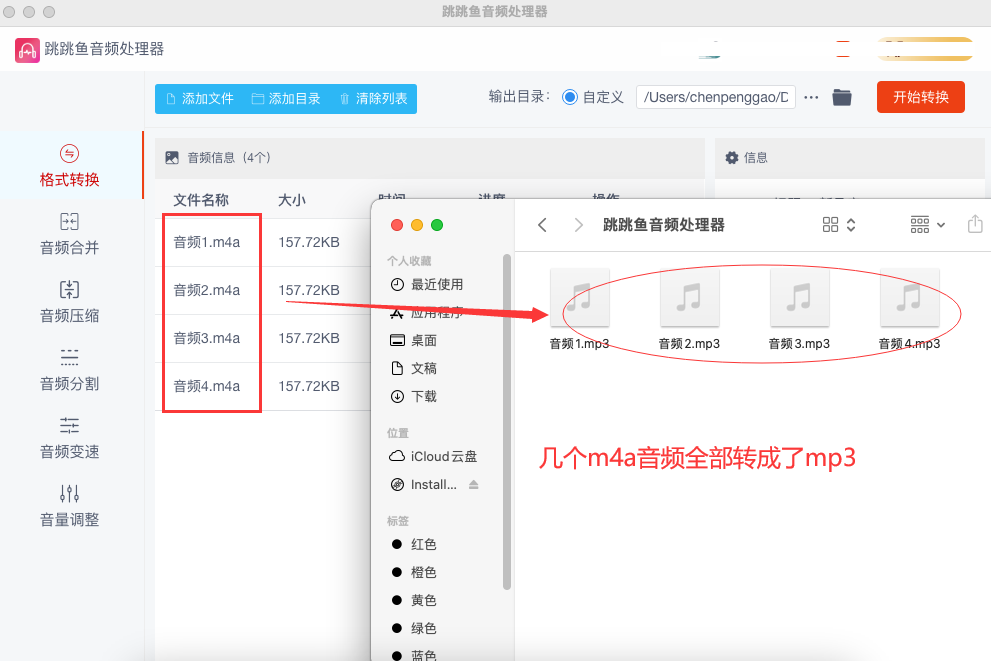Select the 音频1.mp3 file thumbnail

[x=579, y=298]
